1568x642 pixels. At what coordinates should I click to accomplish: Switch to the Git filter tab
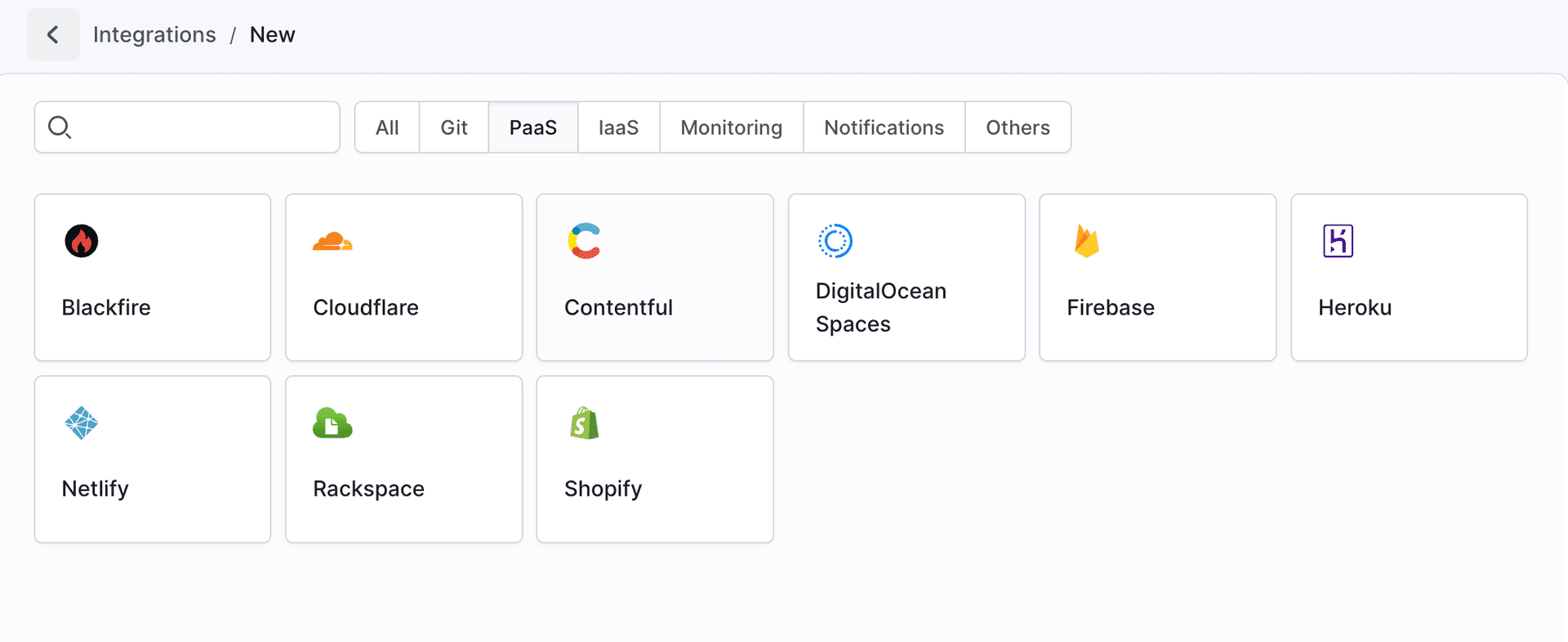tap(454, 127)
